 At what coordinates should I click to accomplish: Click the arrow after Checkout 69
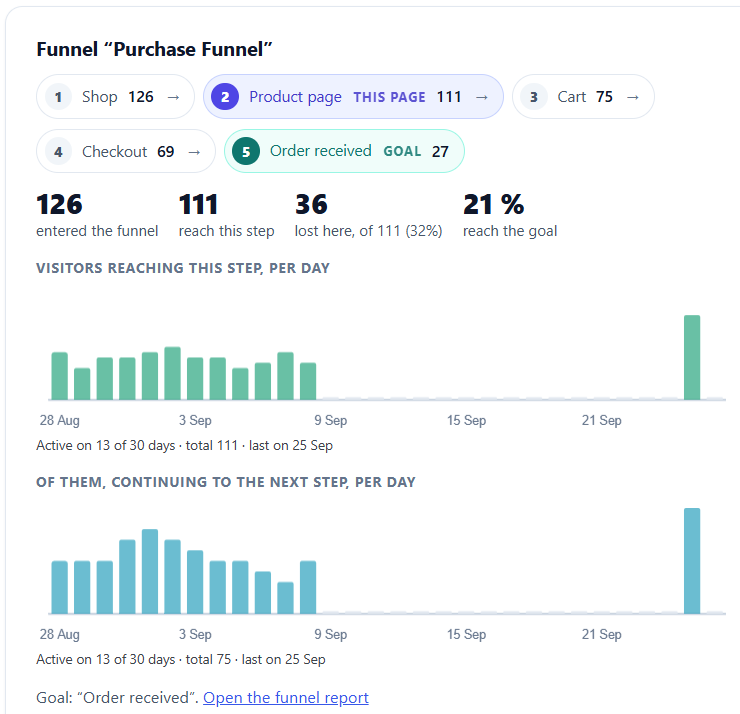[x=194, y=152]
